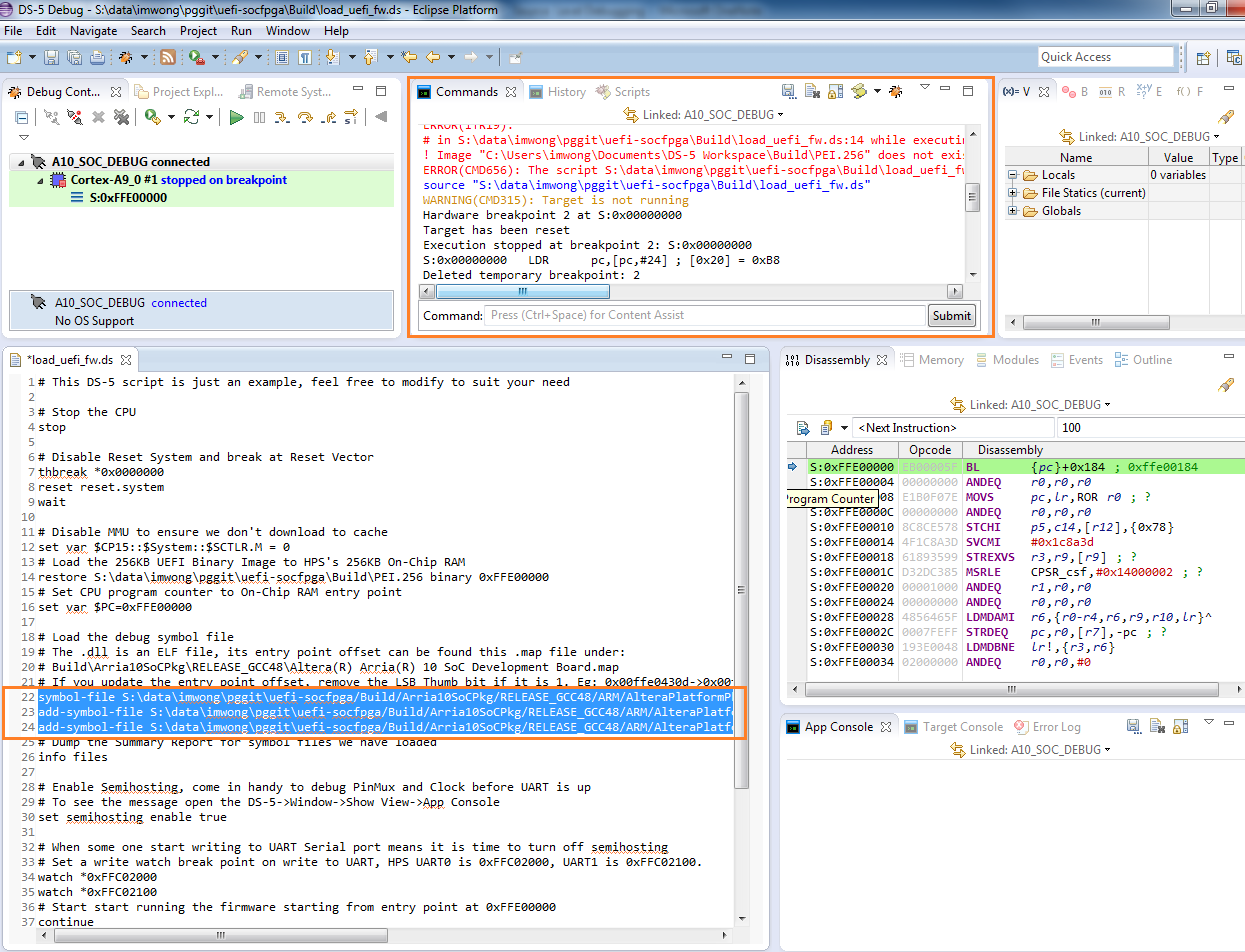The width and height of the screenshot is (1245, 952).
Task: Click the Disconnect from target icon
Action: (x=75, y=117)
